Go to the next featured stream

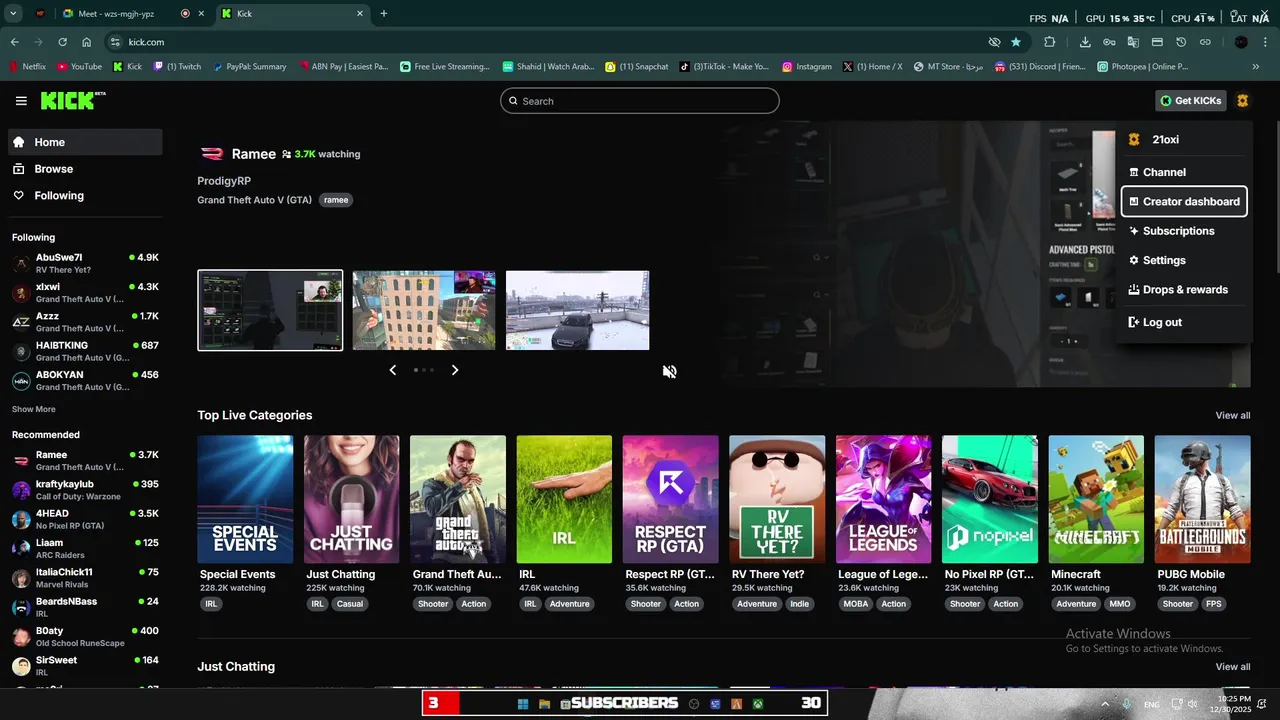pos(455,370)
